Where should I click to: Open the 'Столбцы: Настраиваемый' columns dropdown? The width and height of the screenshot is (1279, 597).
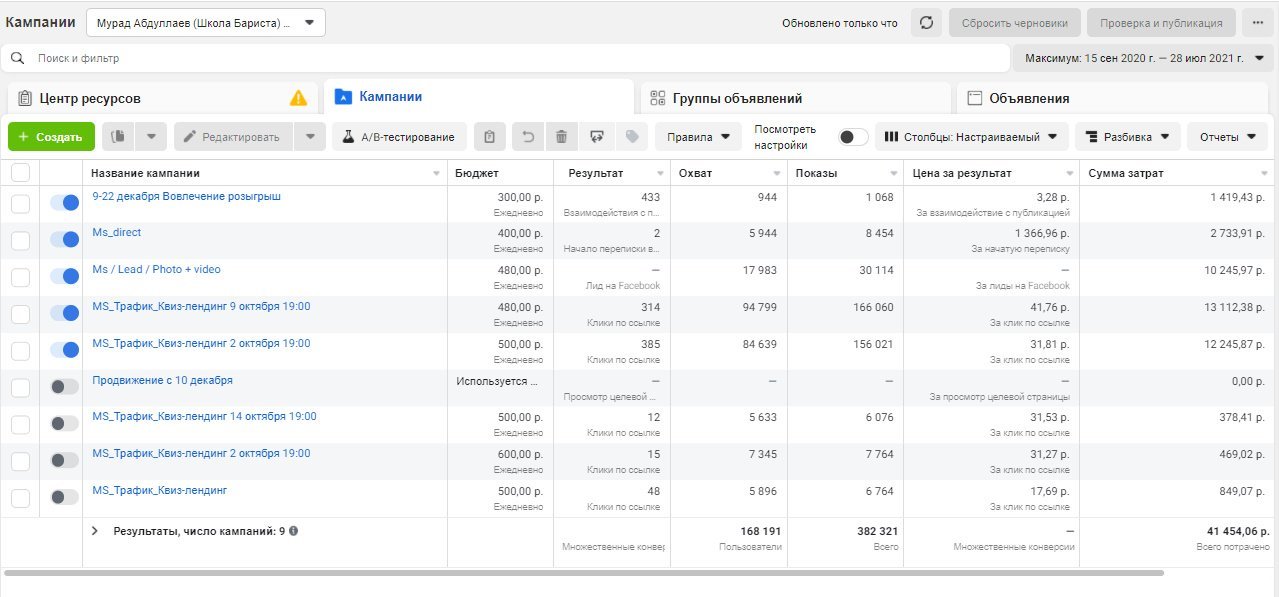[971, 137]
